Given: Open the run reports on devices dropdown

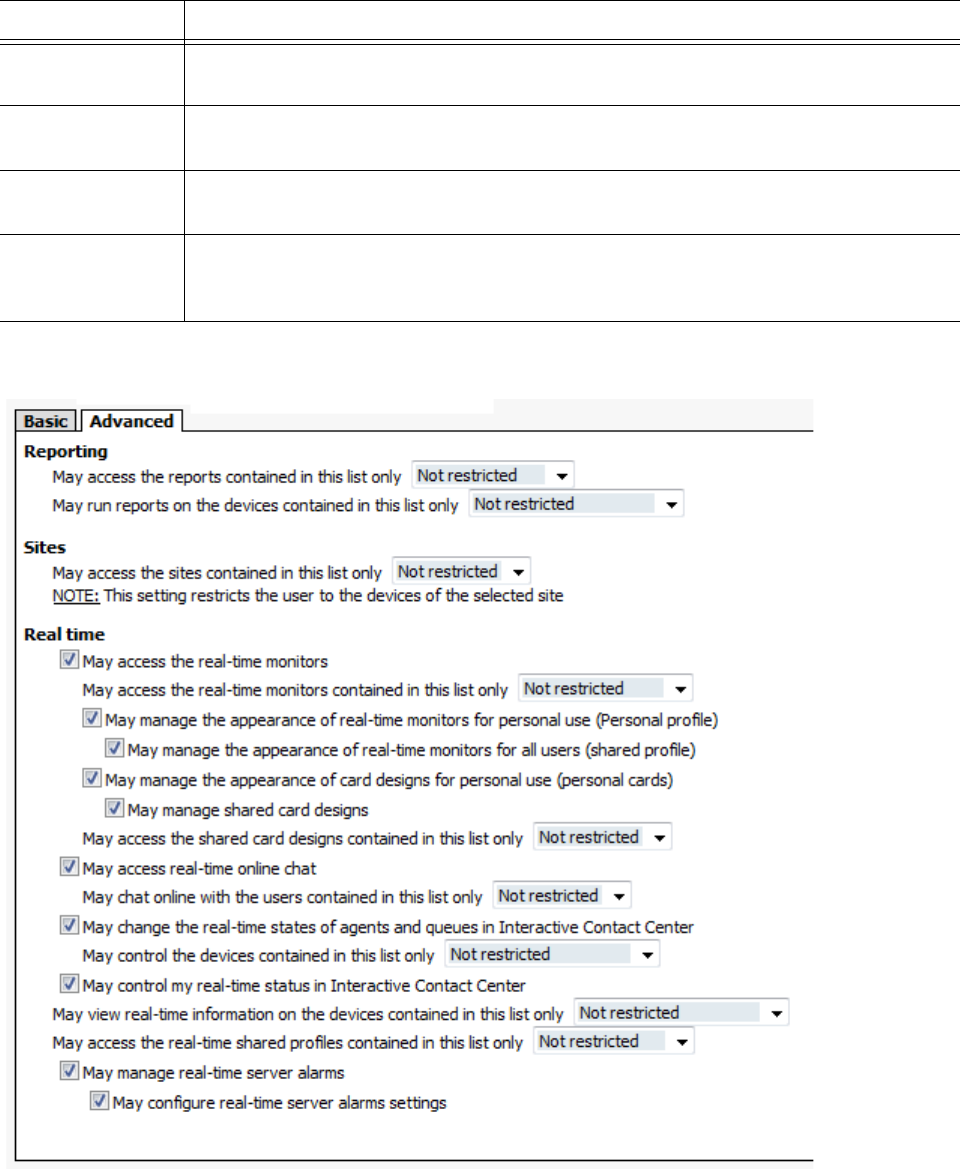Looking at the screenshot, I should [576, 505].
